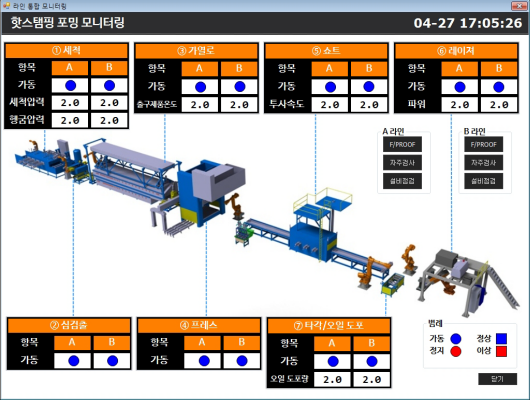Open the A라인 자주검사 button

(x=402, y=163)
